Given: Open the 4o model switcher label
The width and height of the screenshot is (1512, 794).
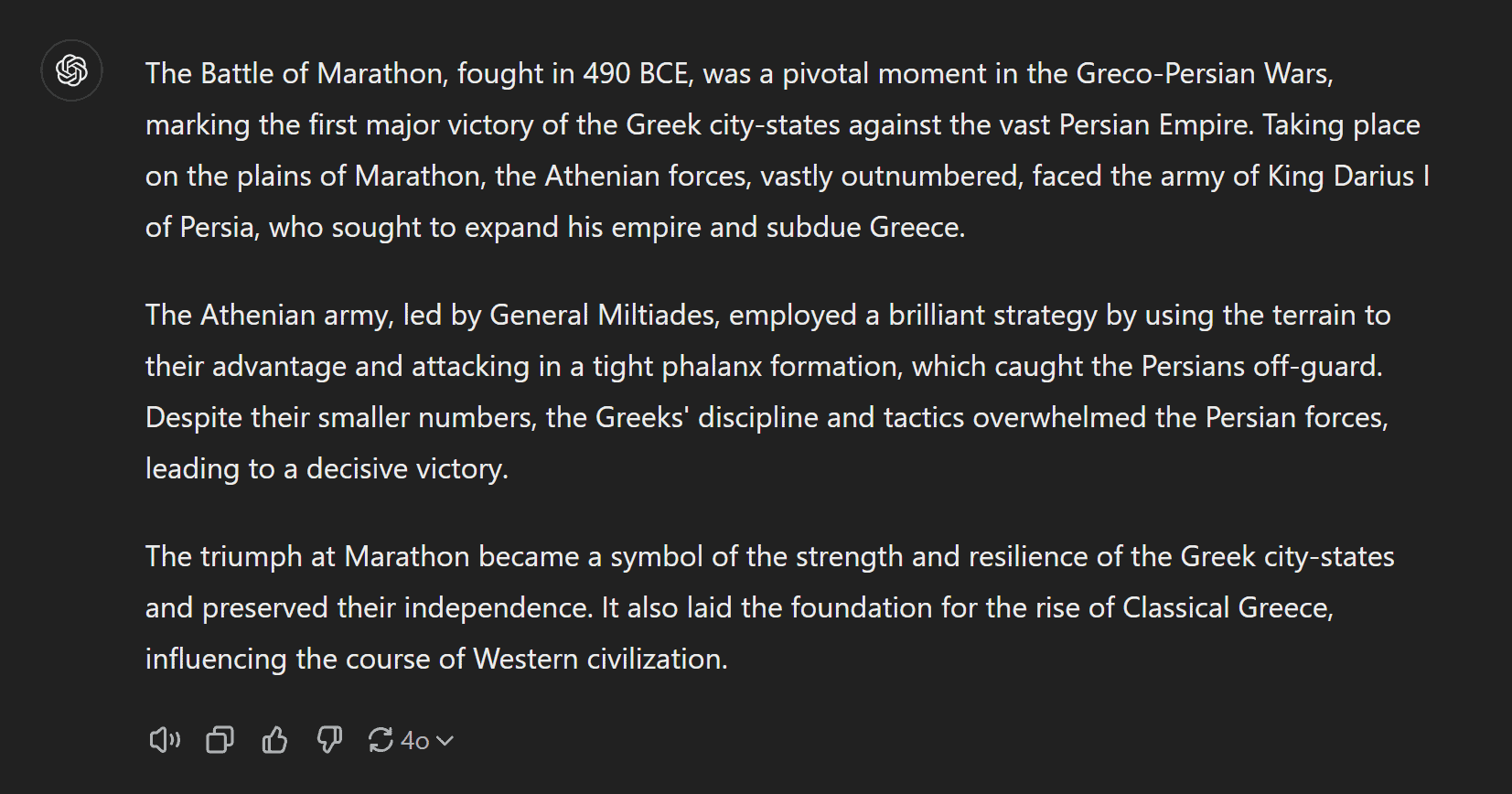Looking at the screenshot, I should pos(415,740).
